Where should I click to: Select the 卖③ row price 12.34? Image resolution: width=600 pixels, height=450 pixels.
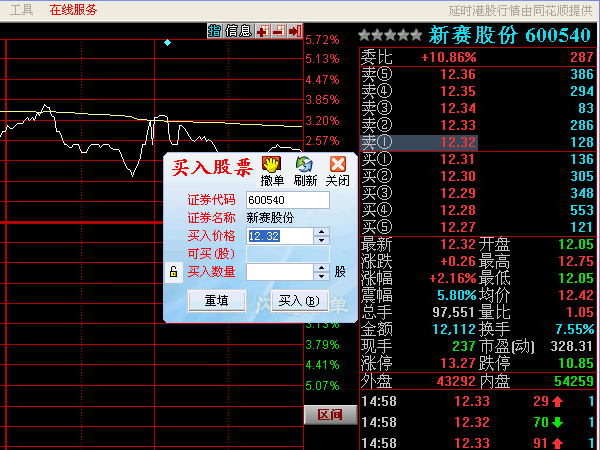[x=458, y=108]
